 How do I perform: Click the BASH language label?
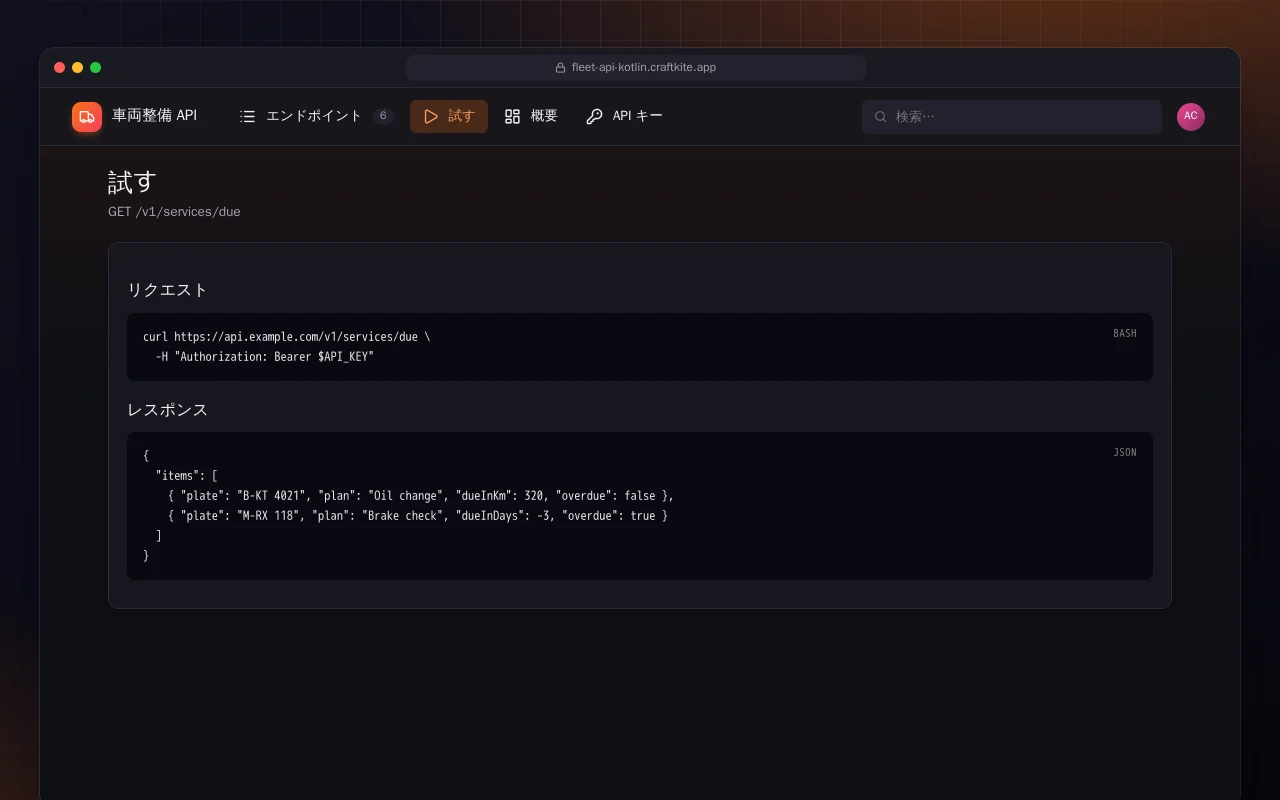(1125, 334)
